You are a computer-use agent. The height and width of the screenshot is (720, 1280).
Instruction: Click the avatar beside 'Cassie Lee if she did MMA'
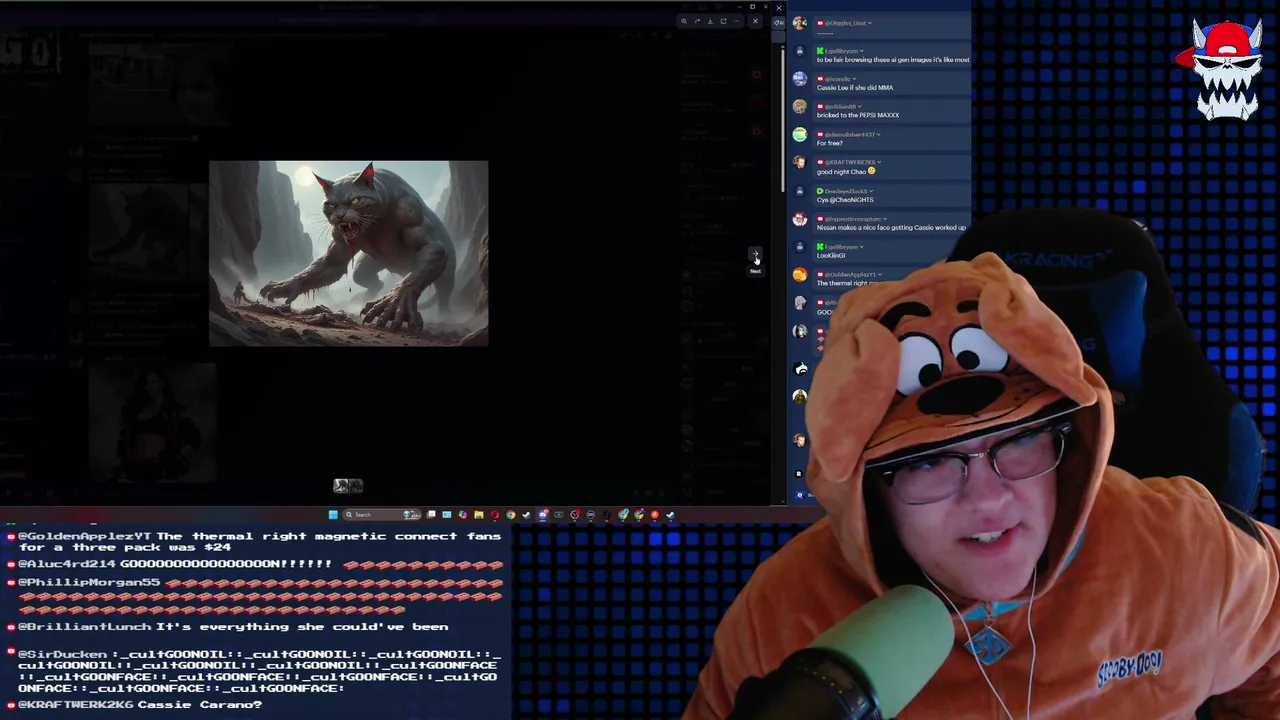pos(800,79)
